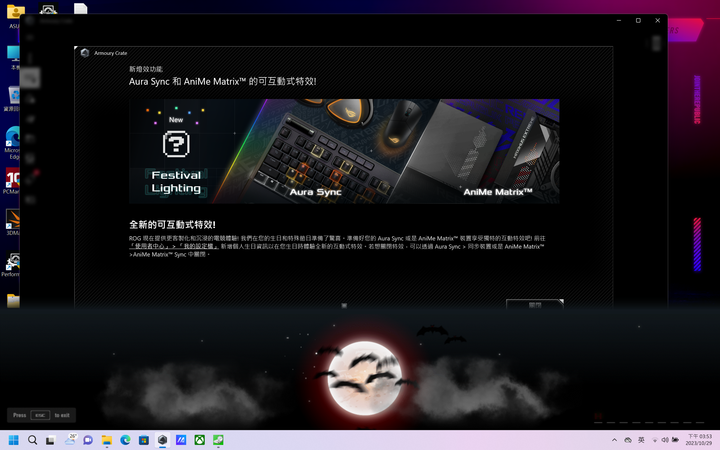Screen dimensions: 720x450
Task: Click the close button at dialog bottom right
Action: 534,304
